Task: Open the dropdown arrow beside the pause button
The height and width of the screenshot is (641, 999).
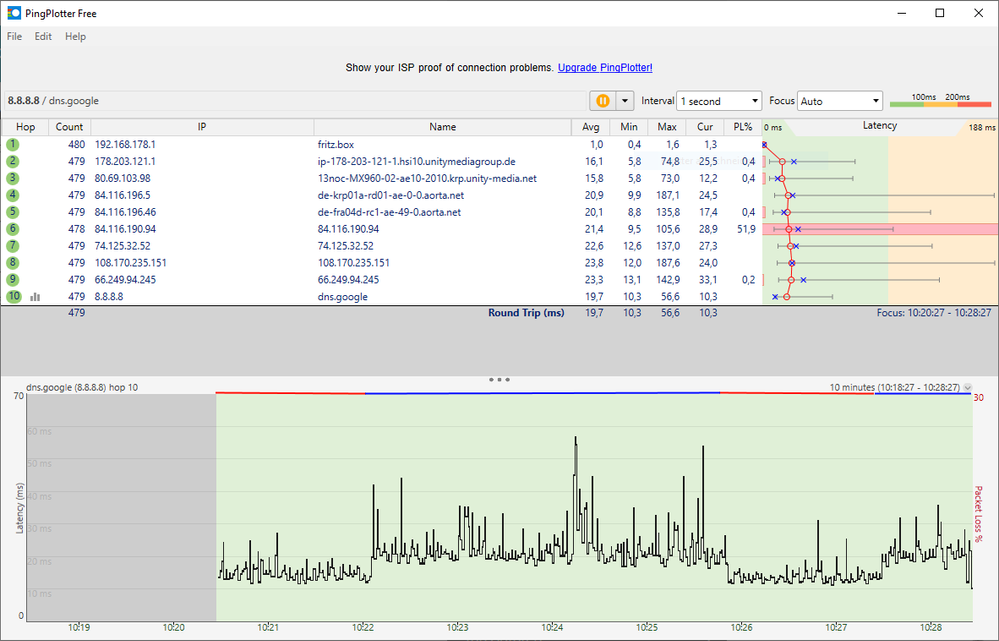Action: pos(625,101)
